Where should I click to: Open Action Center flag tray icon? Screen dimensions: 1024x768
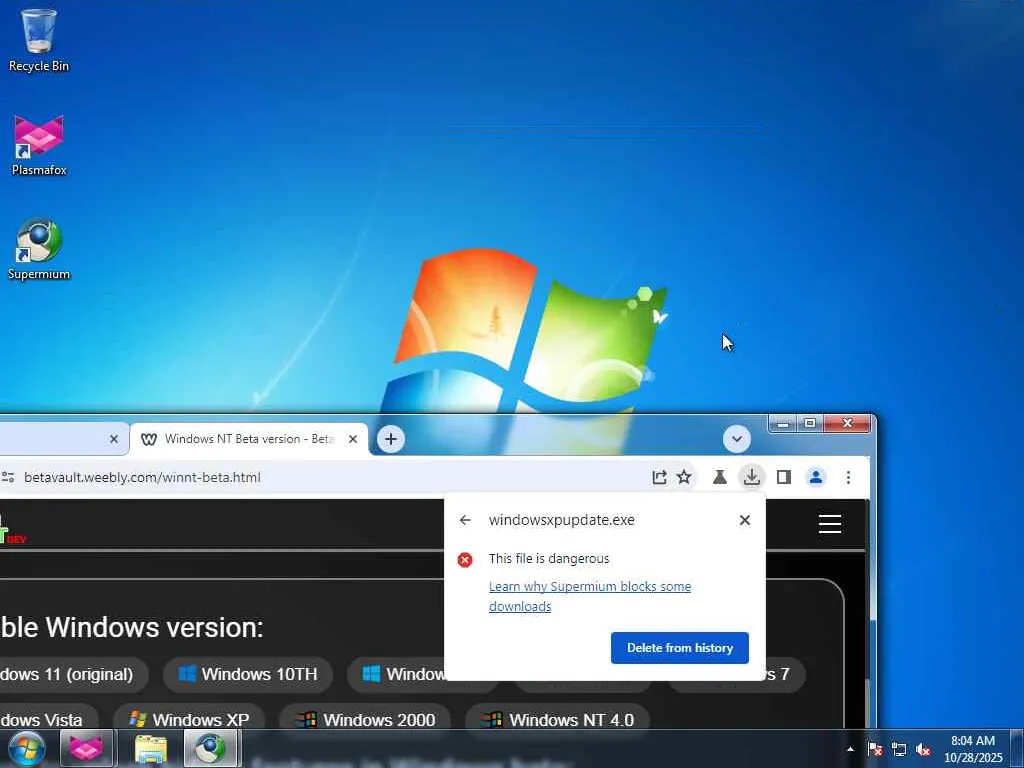click(x=875, y=749)
